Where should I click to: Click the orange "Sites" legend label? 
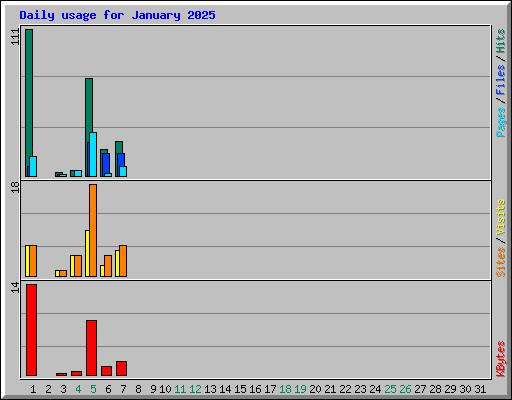[500, 262]
